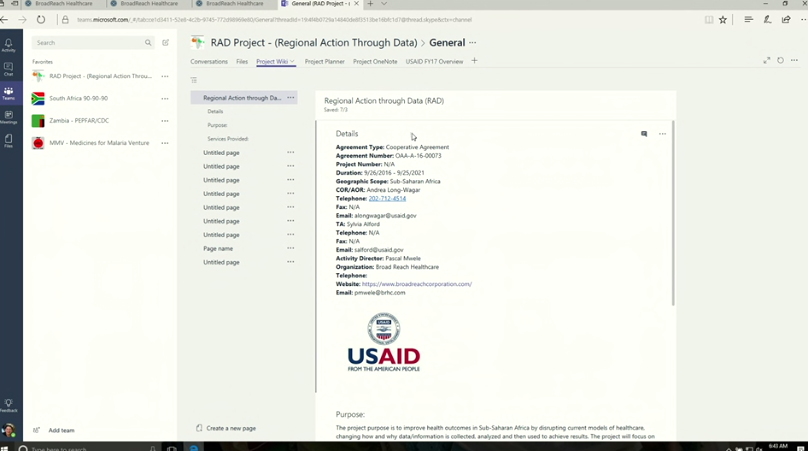Click the Windows taskbar search box
Viewport: 808px width, 451px height.
coord(87,448)
